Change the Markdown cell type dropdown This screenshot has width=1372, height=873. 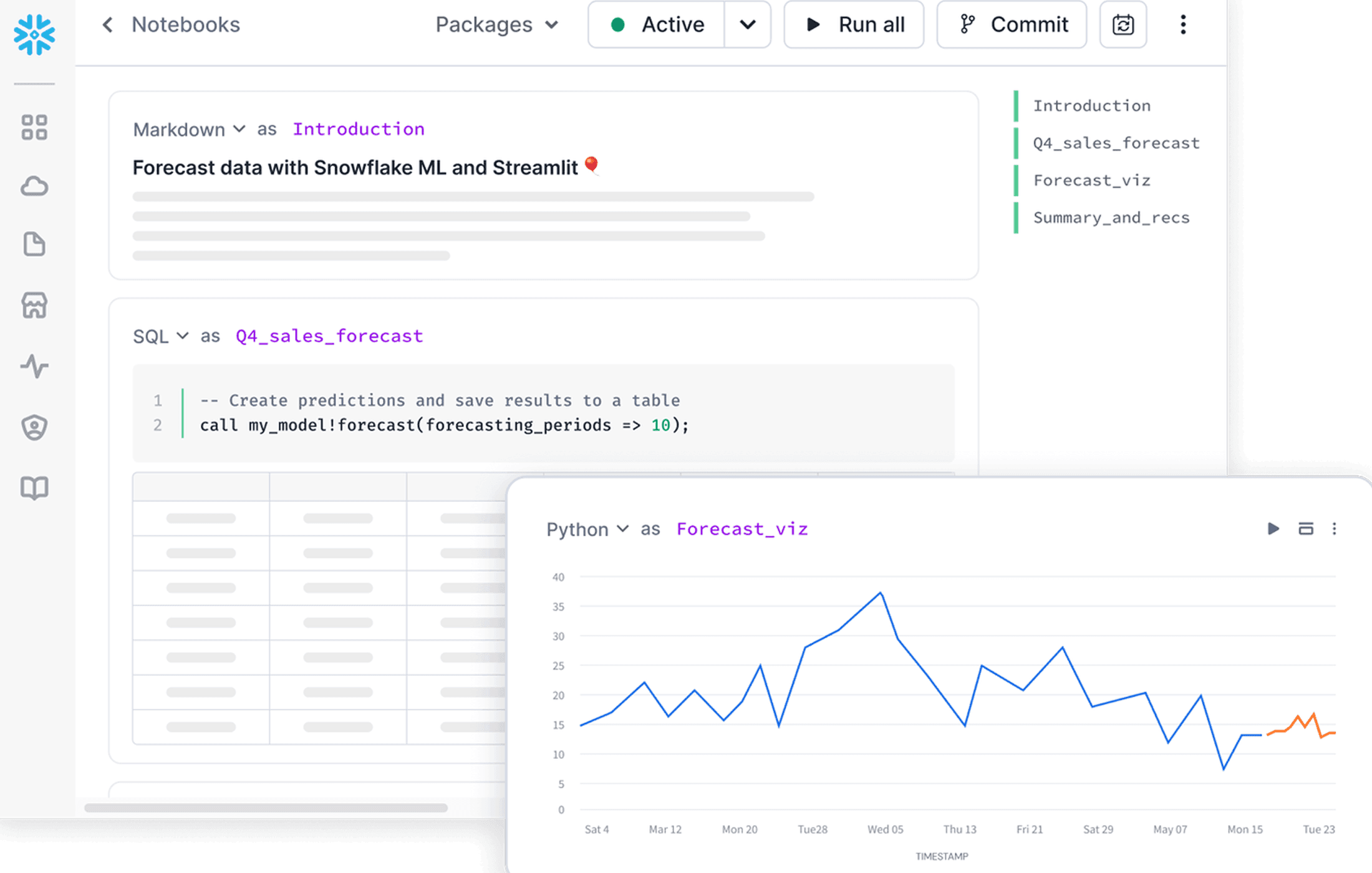[x=188, y=129]
